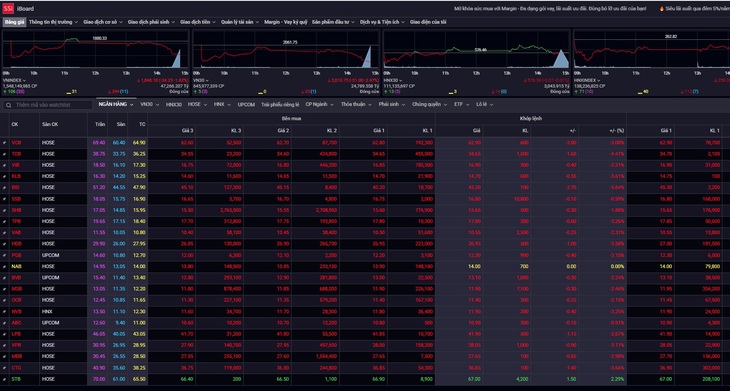This screenshot has height=391, width=730.
Task: Click the pin icon beside VCB row
Action: pyautogui.click(x=5, y=143)
